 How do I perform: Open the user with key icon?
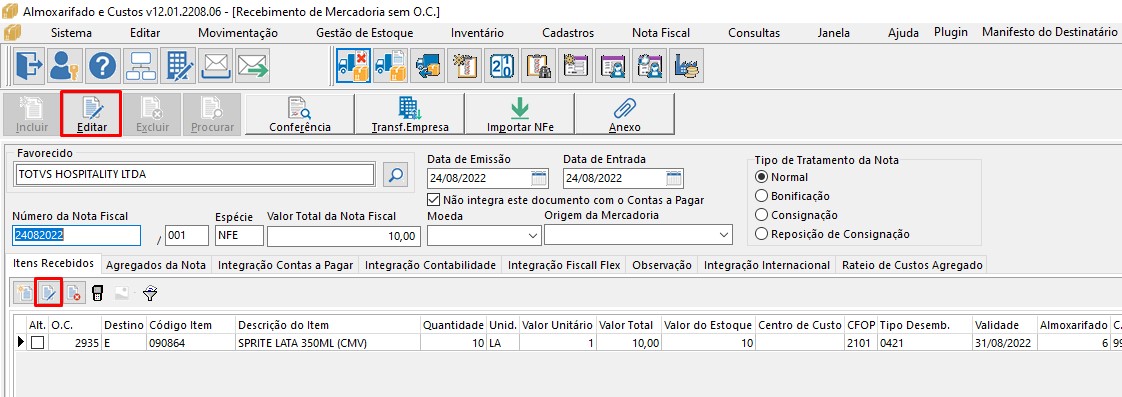pos(65,67)
